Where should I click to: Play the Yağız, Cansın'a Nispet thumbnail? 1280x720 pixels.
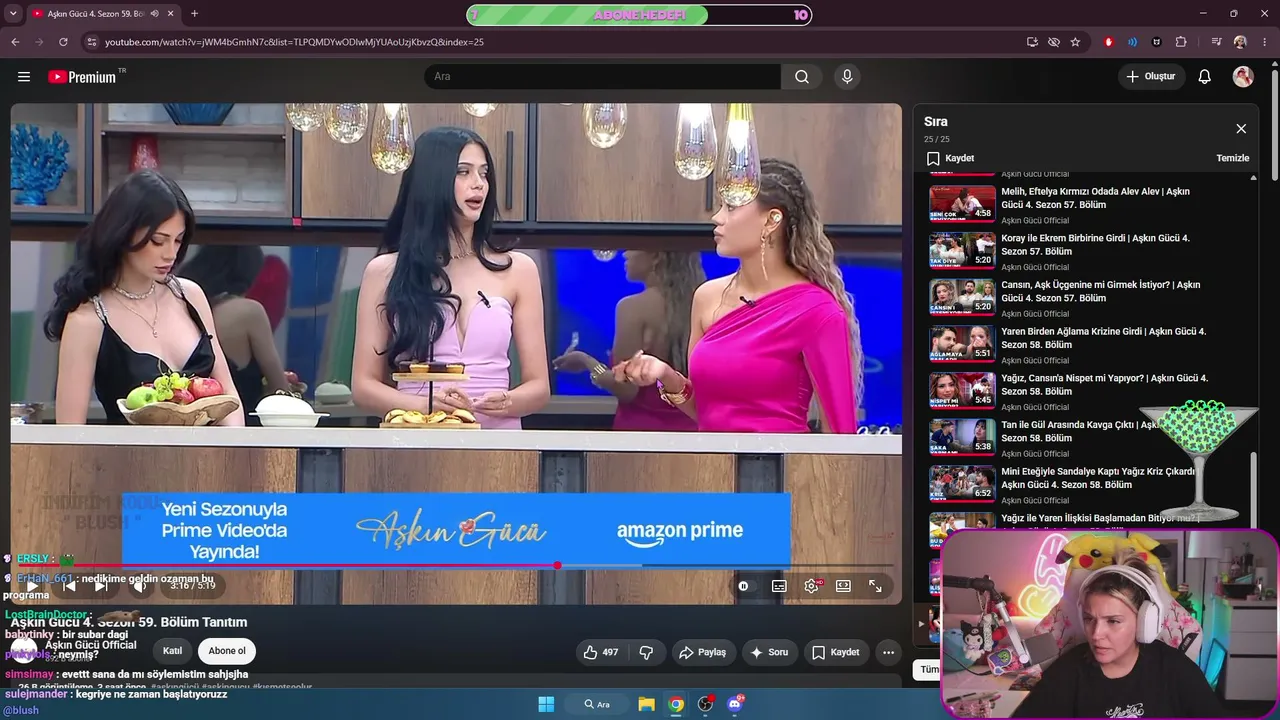click(x=962, y=391)
